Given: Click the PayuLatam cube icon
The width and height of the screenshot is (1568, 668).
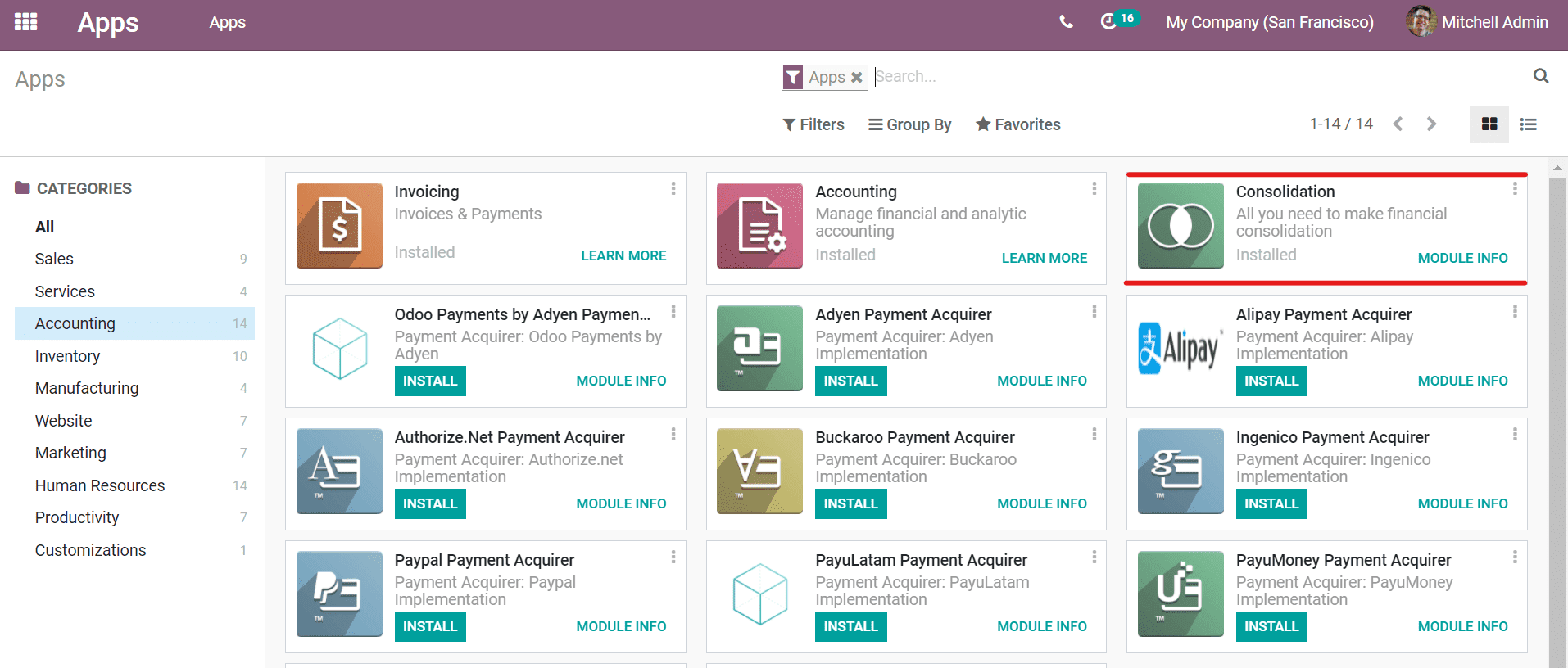Looking at the screenshot, I should click(759, 594).
